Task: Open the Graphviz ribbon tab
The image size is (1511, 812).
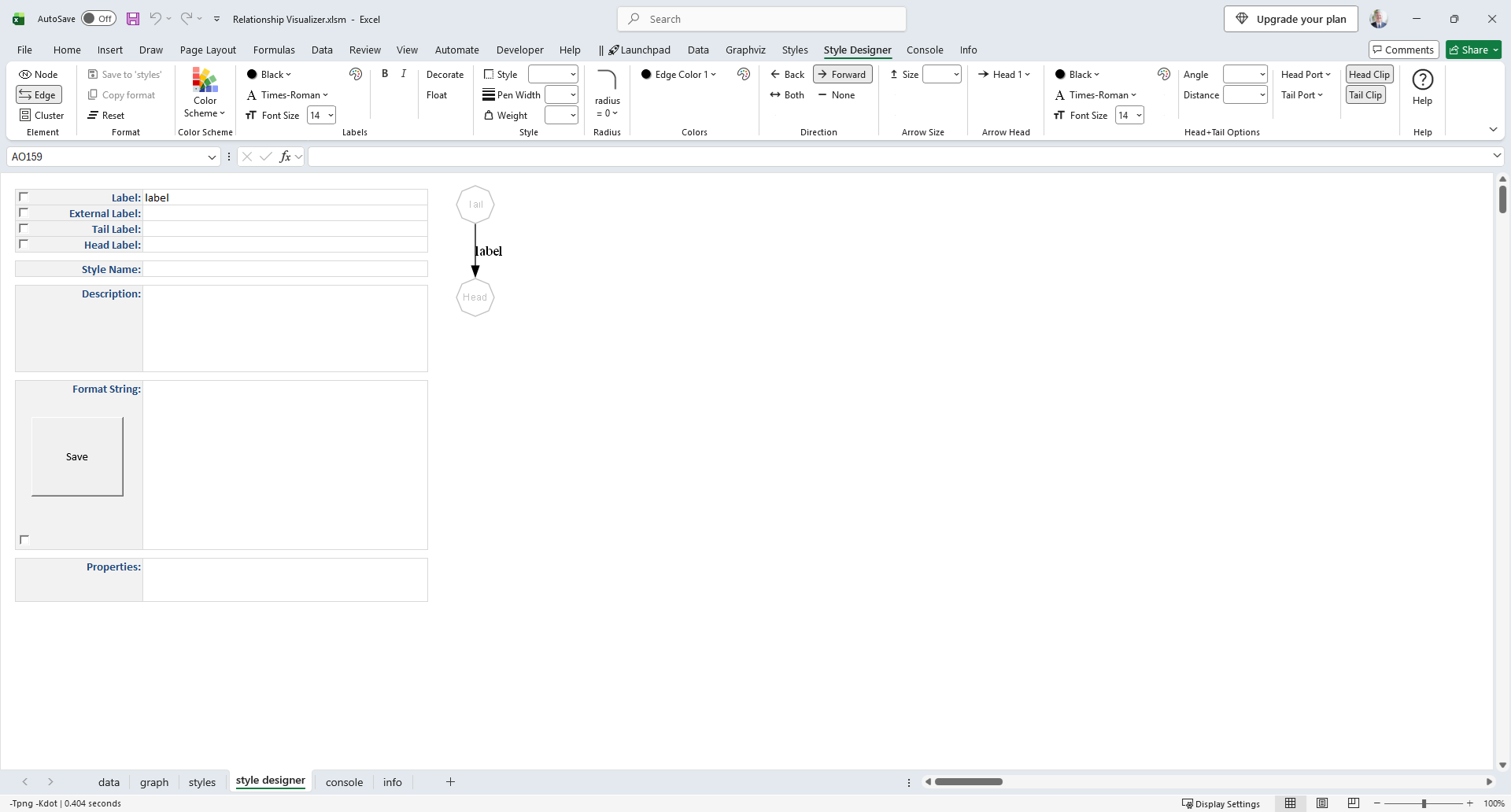Action: tap(745, 50)
